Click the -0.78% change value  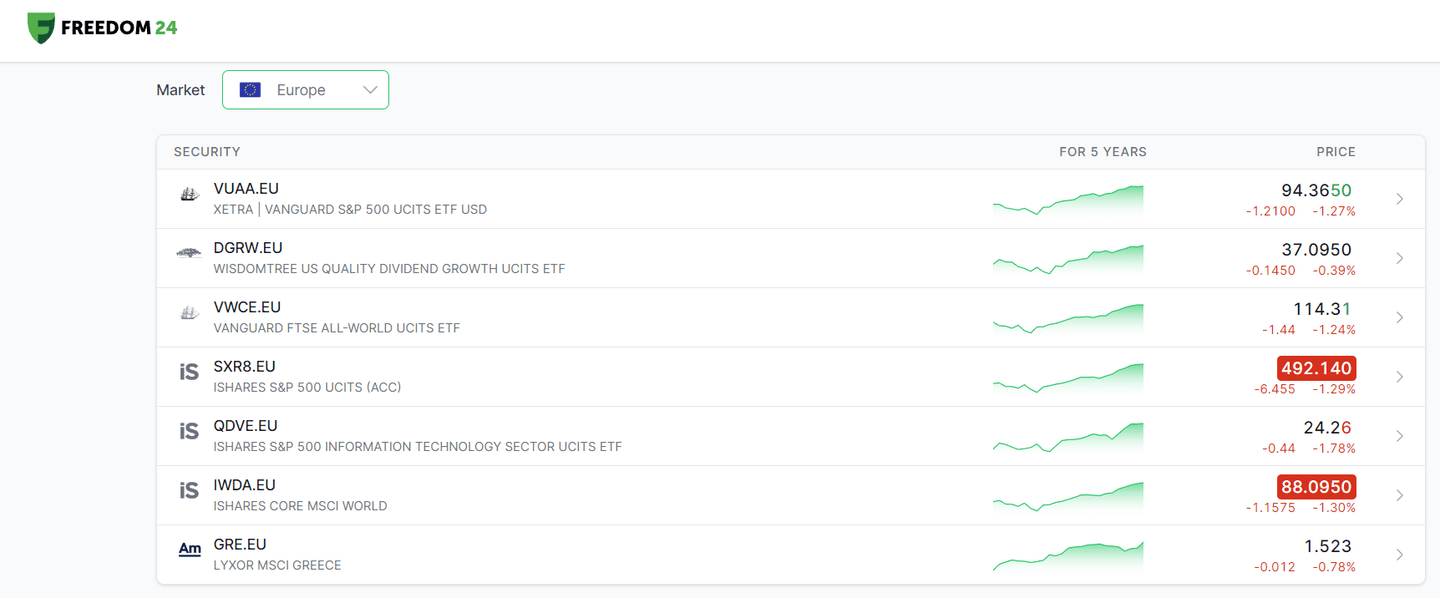click(1334, 567)
